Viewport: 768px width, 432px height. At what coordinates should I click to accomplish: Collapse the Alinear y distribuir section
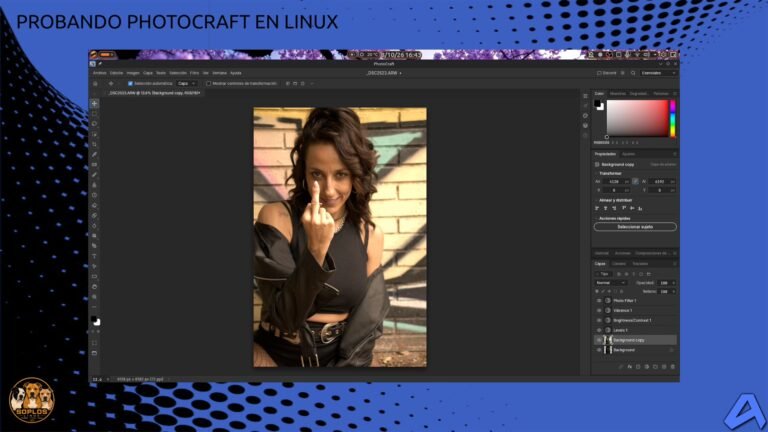coord(597,200)
